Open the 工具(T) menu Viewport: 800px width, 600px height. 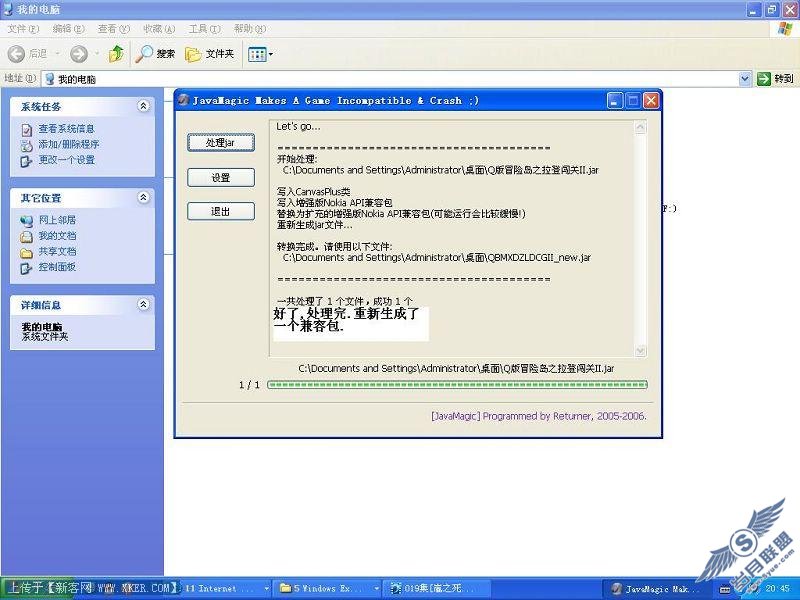click(x=205, y=29)
